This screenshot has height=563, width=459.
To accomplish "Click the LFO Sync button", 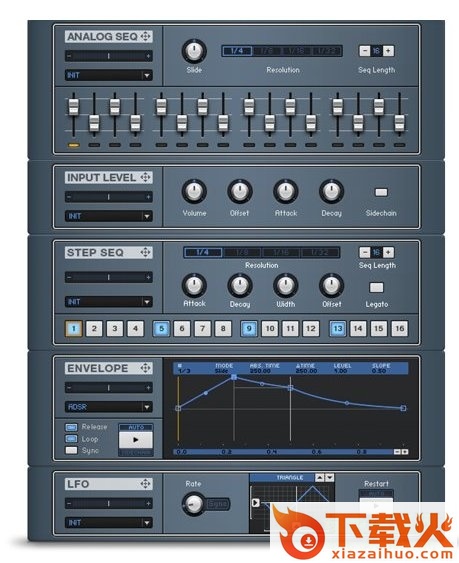I will pos(218,504).
